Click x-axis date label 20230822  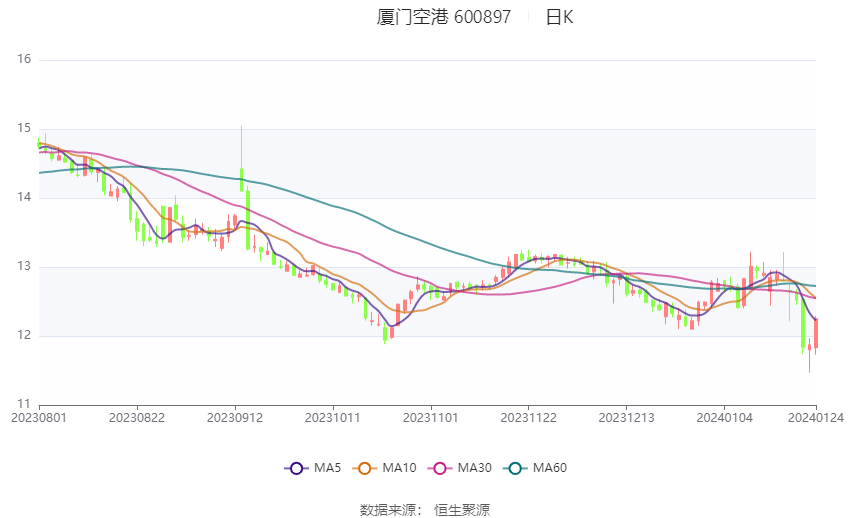pyautogui.click(x=137, y=418)
